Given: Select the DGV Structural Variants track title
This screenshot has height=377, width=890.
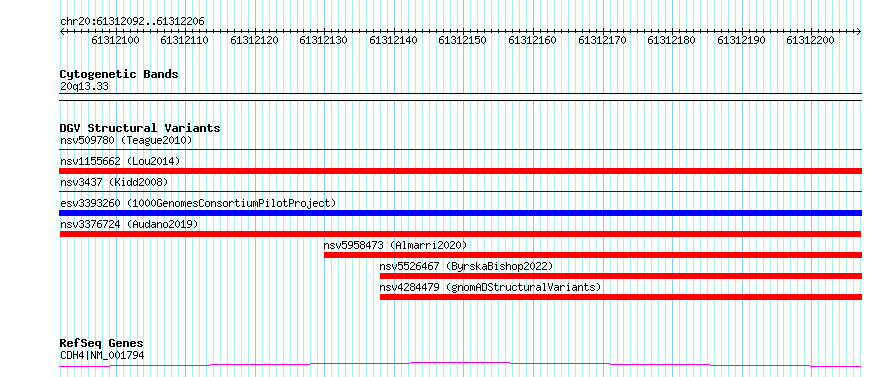Looking at the screenshot, I should (140, 128).
